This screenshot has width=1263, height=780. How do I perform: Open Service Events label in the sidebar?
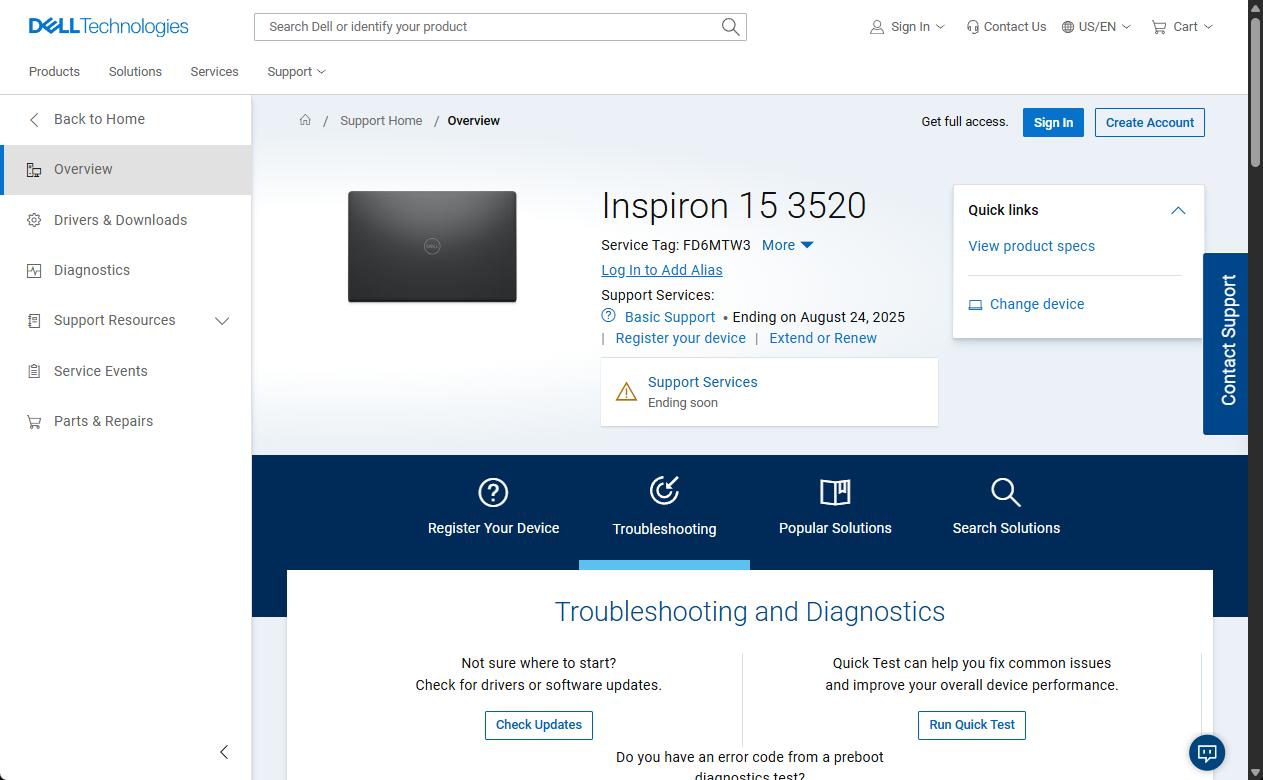click(100, 371)
